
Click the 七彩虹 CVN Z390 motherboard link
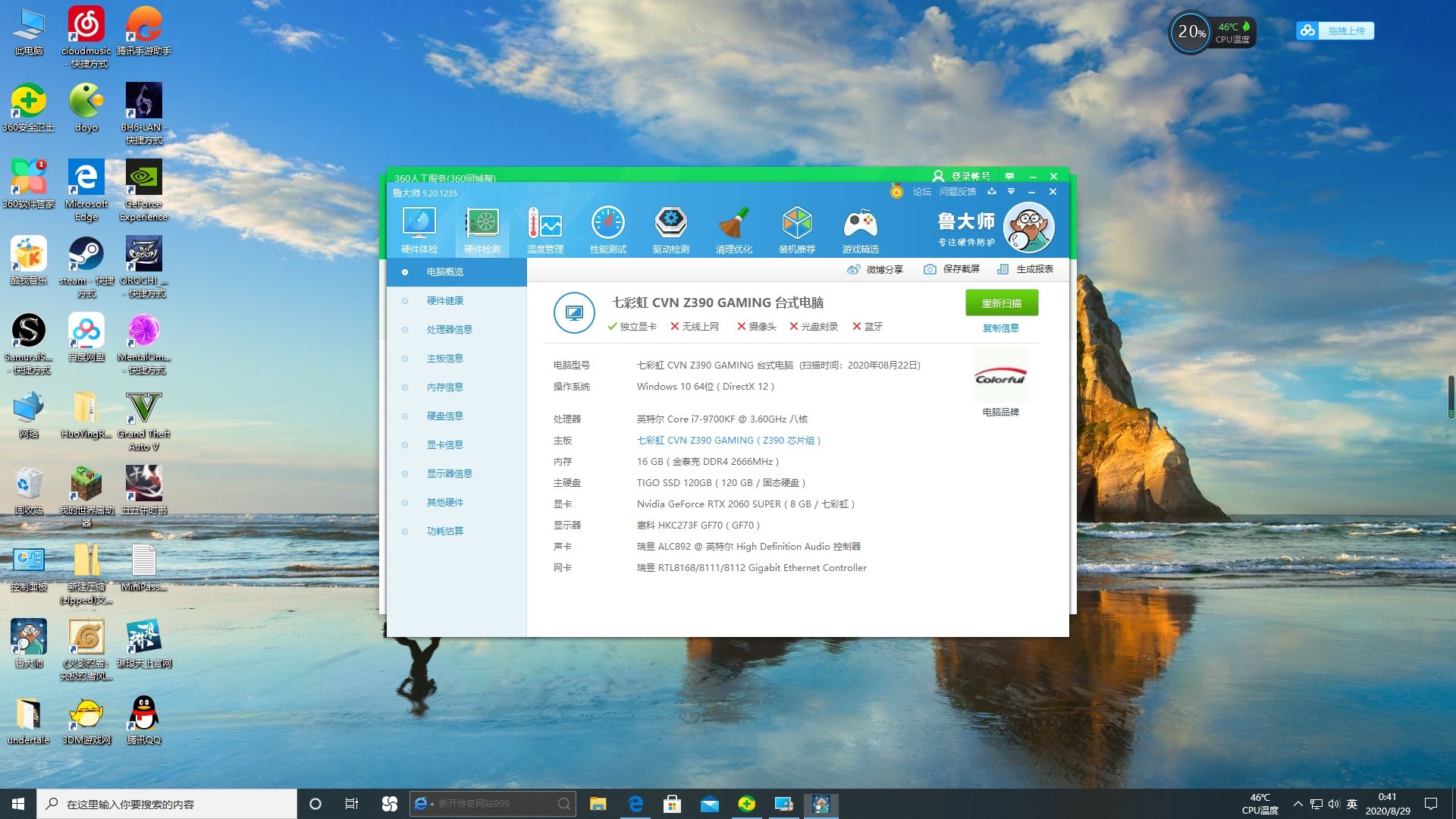[x=729, y=440]
